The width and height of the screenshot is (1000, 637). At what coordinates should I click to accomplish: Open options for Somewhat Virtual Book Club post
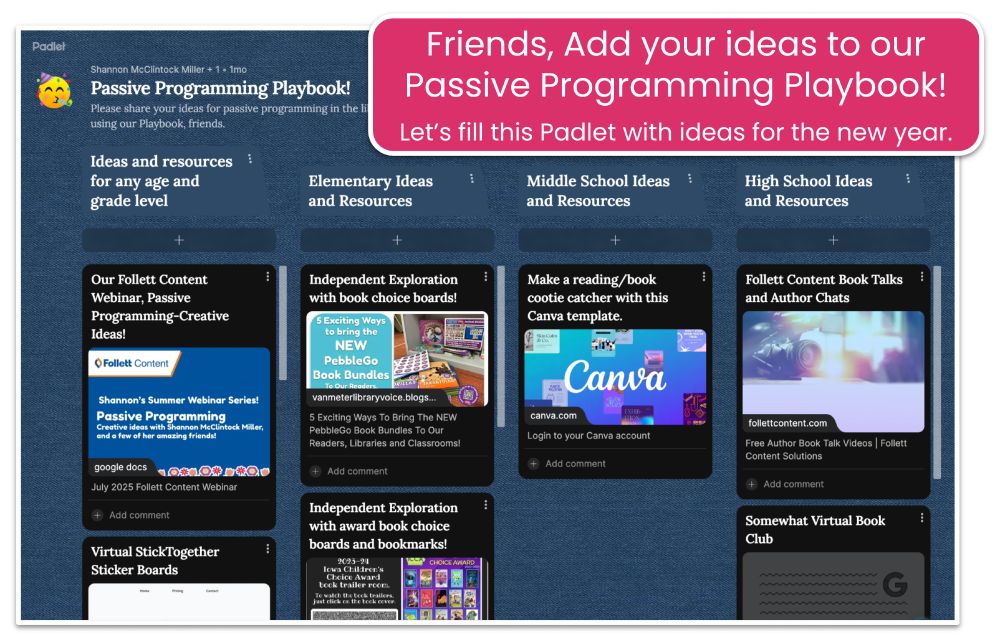coord(922,518)
